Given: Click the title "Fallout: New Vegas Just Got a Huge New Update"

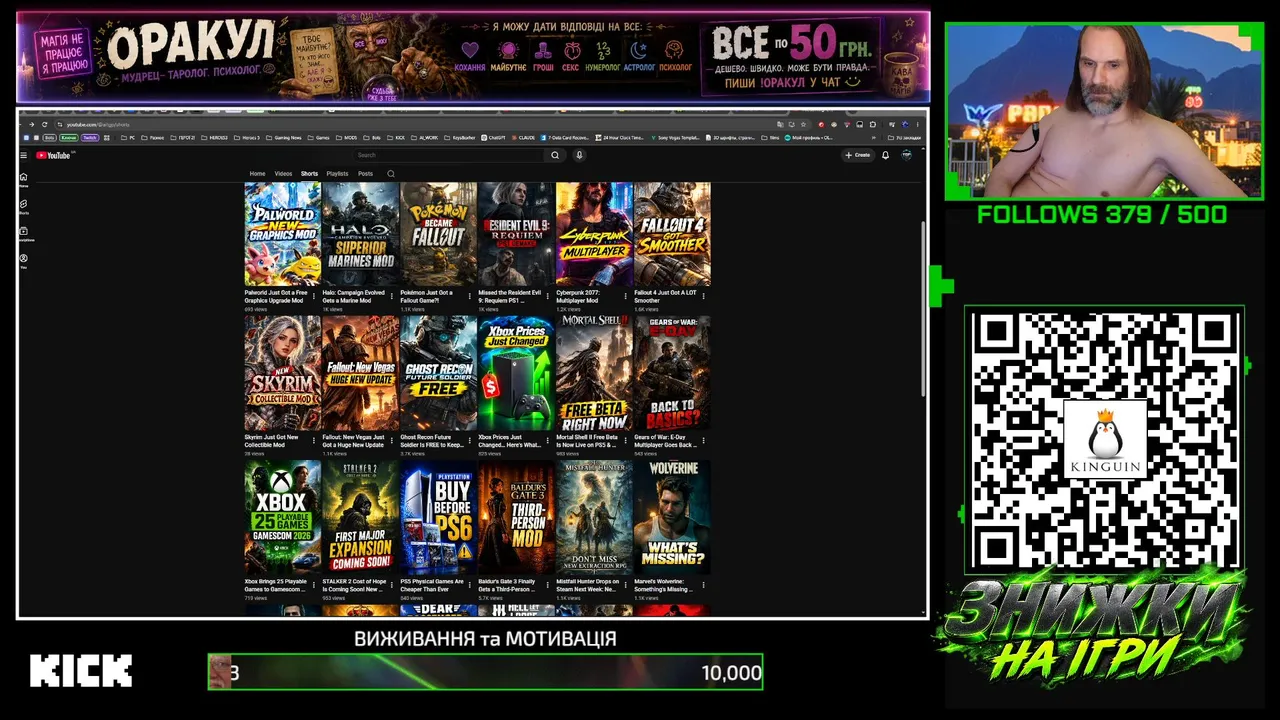Looking at the screenshot, I should (353, 441).
